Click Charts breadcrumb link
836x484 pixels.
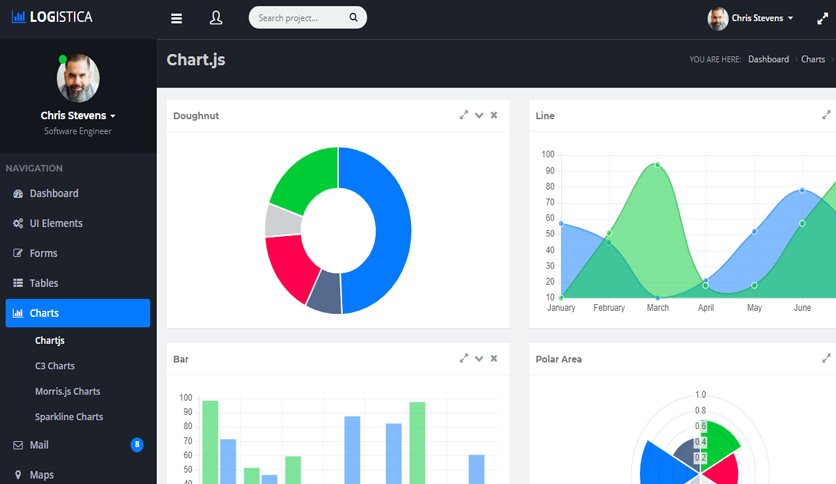[813, 59]
